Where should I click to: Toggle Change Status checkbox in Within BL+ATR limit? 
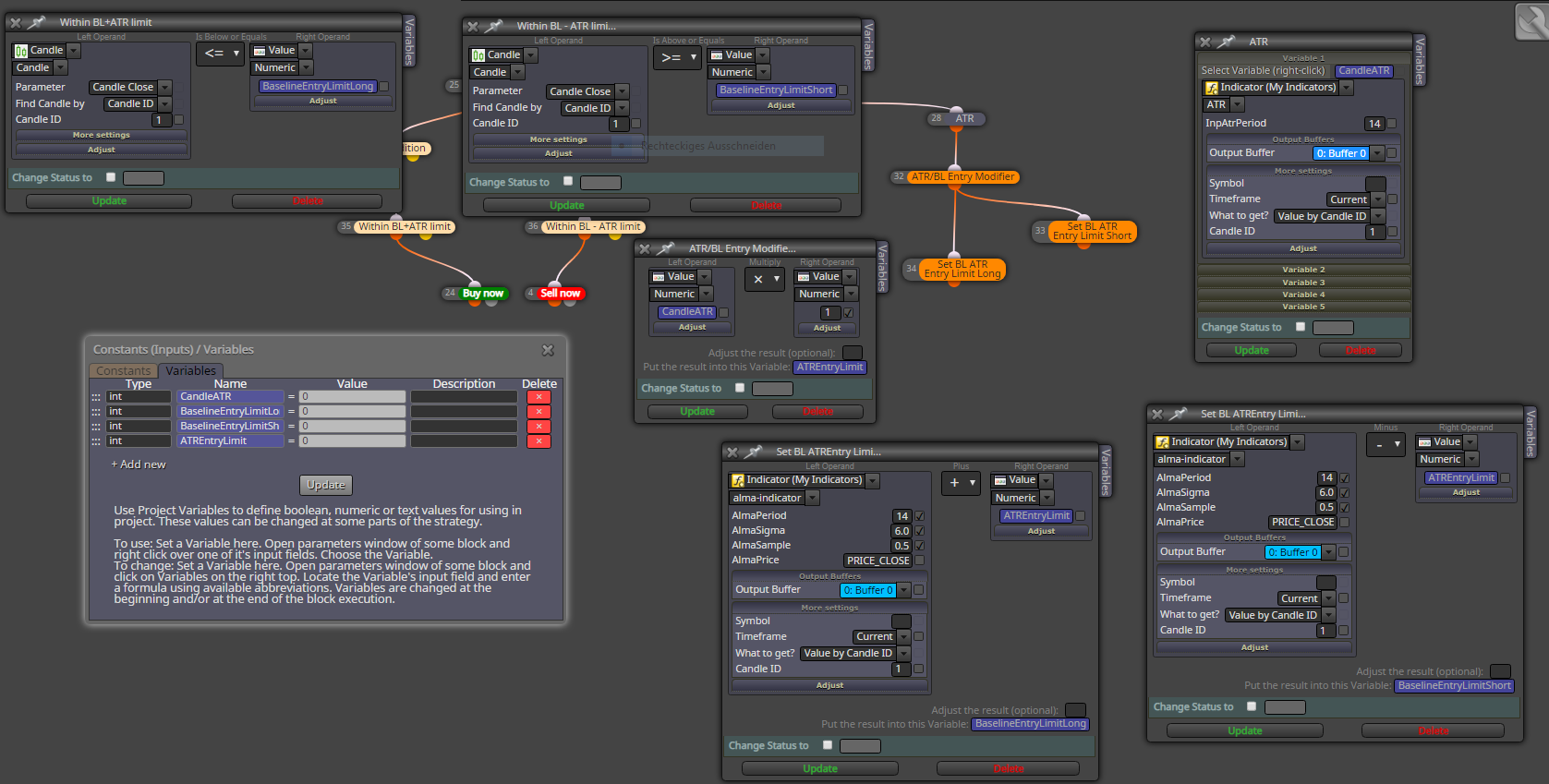111,177
